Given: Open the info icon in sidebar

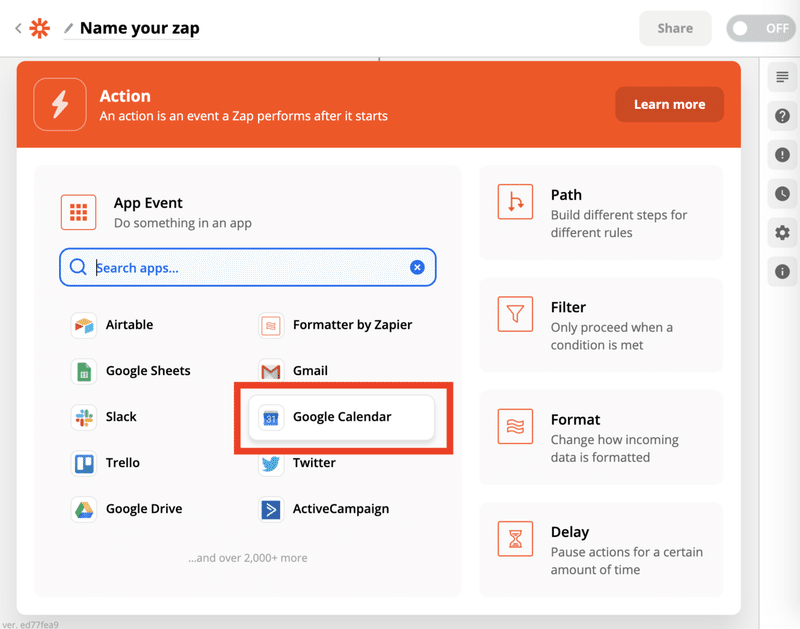Looking at the screenshot, I should point(782,271).
